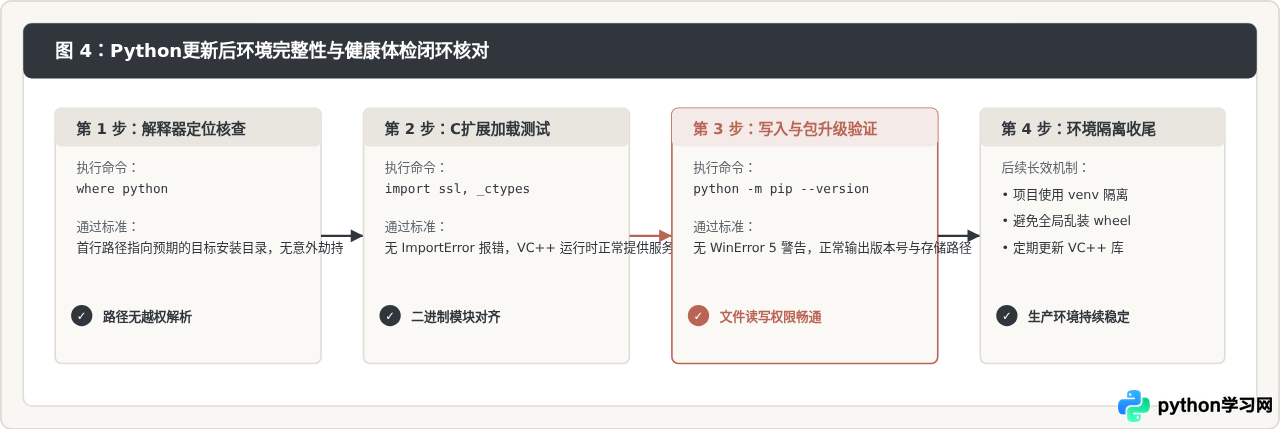1280x430 pixels.
Task: Click the label 二进制模块对齐
Action: click(455, 317)
